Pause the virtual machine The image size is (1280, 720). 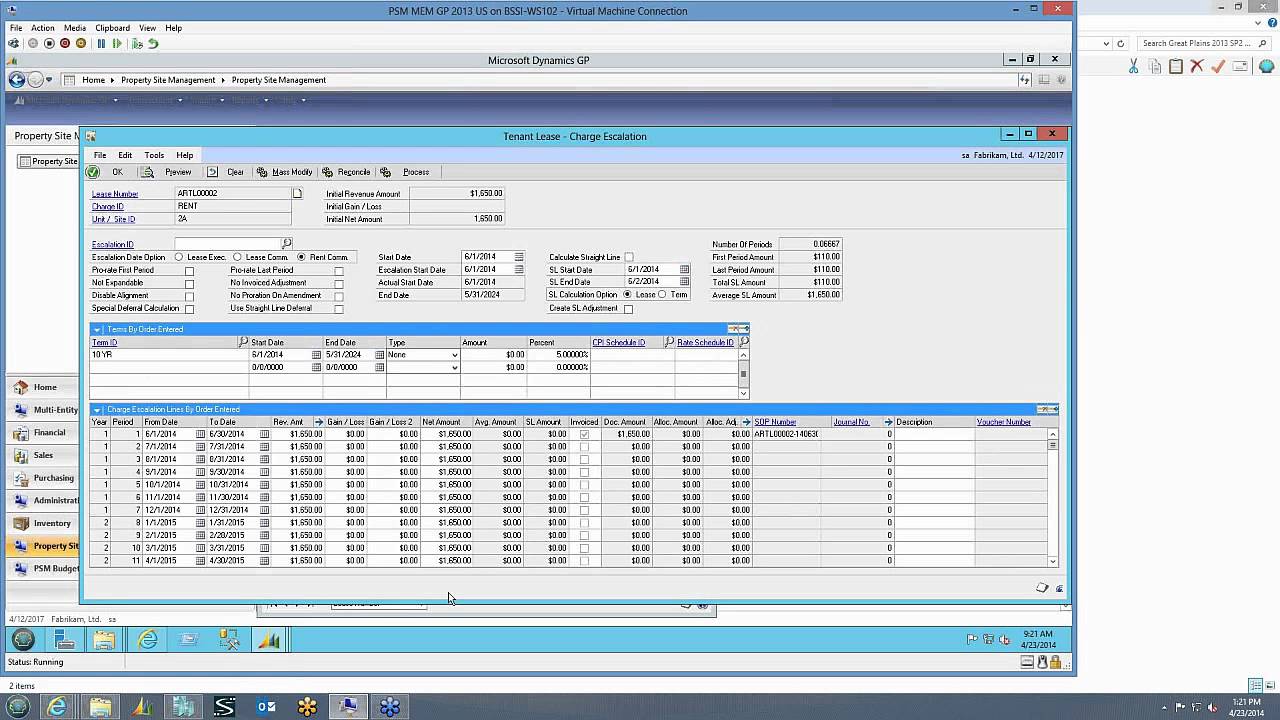[x=101, y=44]
